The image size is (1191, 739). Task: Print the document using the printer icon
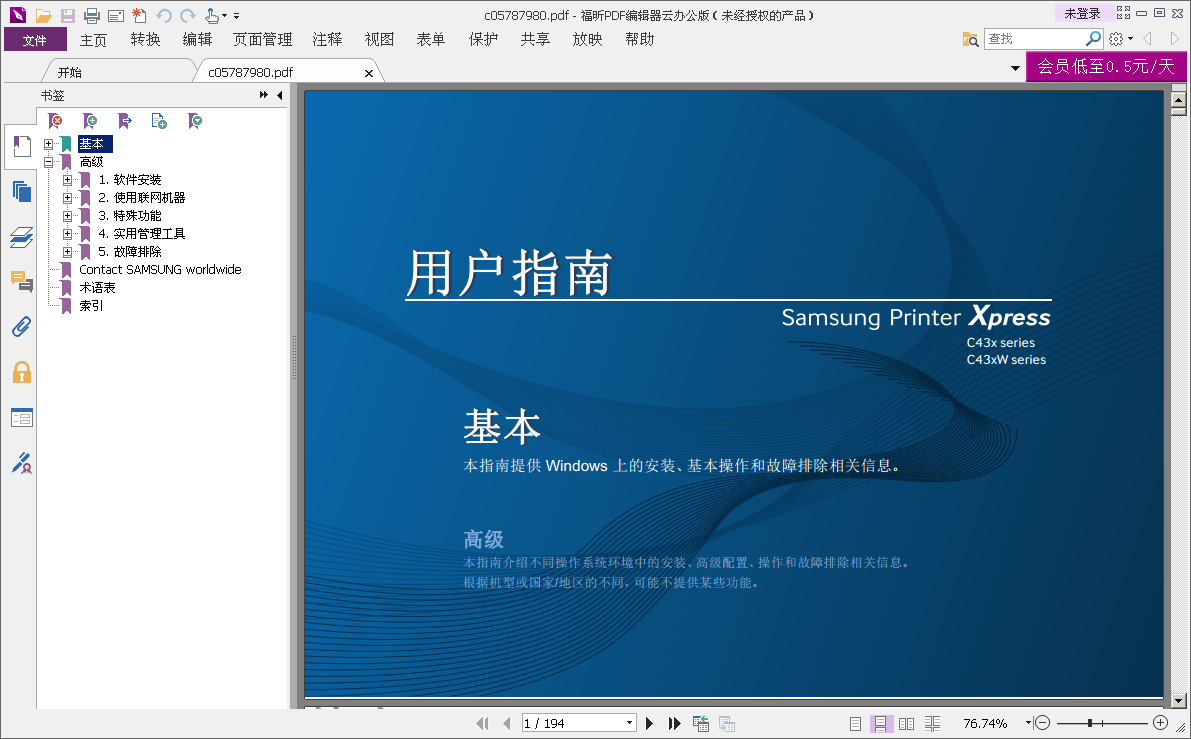click(92, 15)
